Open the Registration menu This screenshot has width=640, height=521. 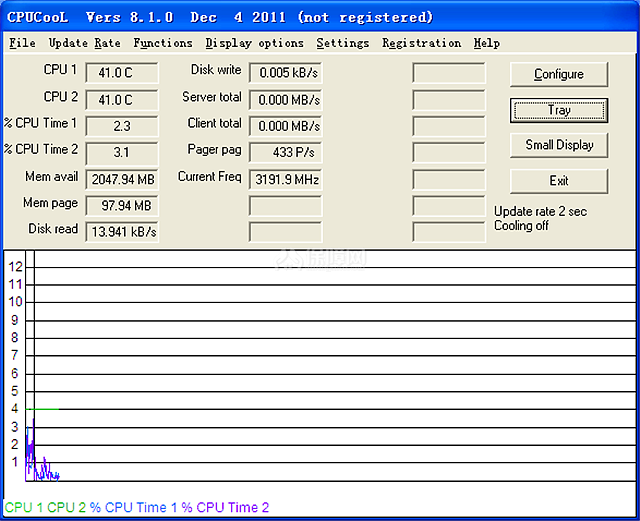(421, 43)
